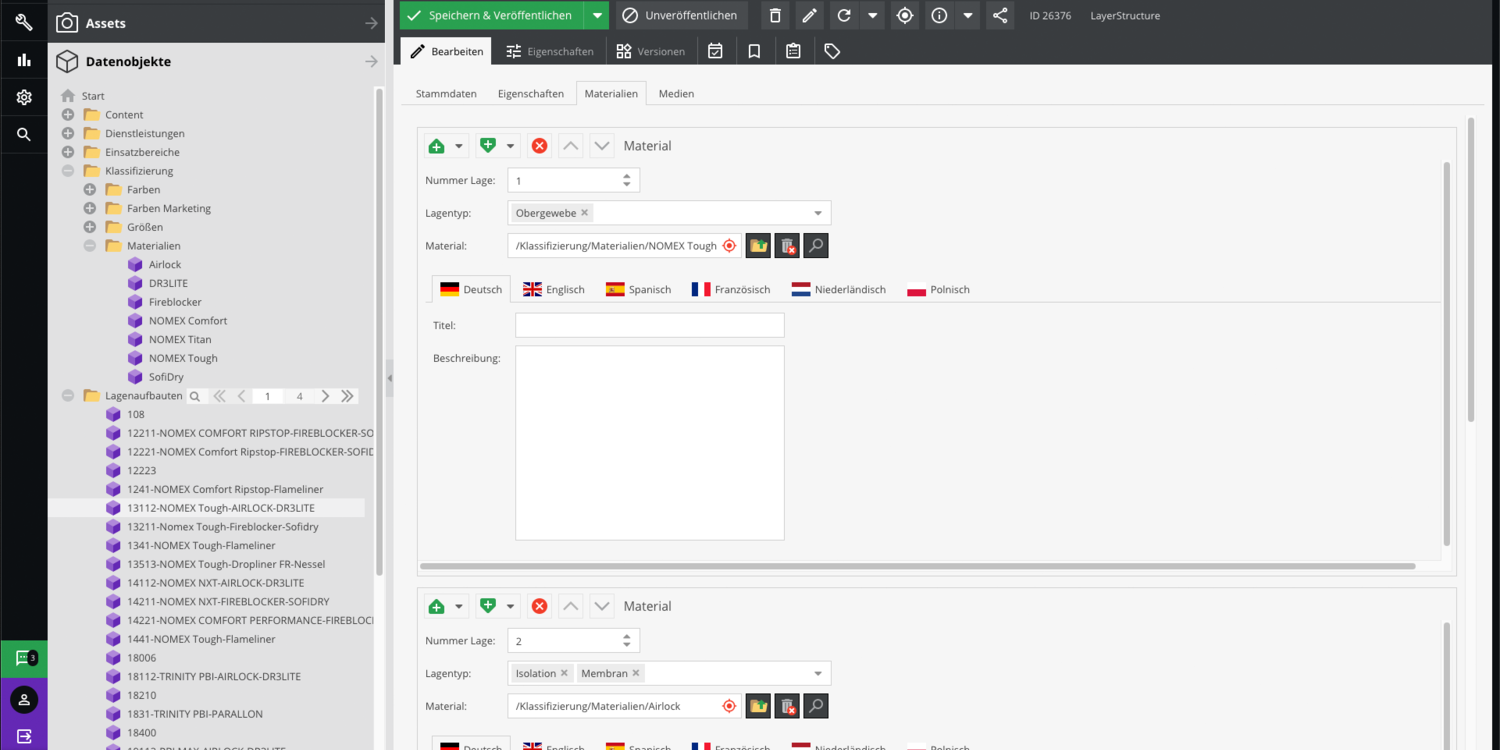Open the search magnifier in left sidebar
The image size is (1500, 750).
pyautogui.click(x=24, y=134)
